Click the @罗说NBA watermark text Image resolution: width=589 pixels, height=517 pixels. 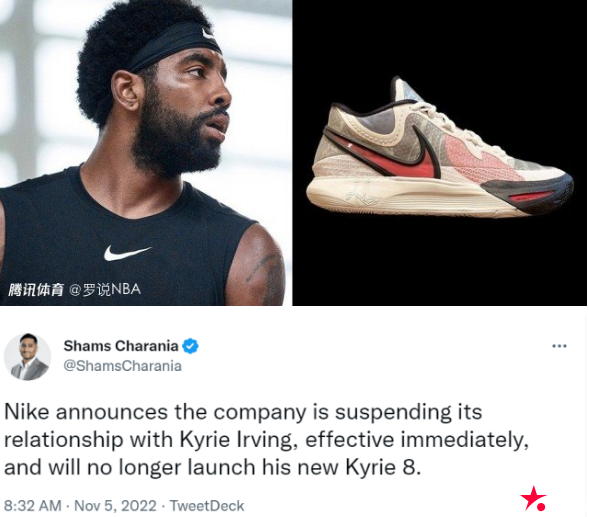105,289
